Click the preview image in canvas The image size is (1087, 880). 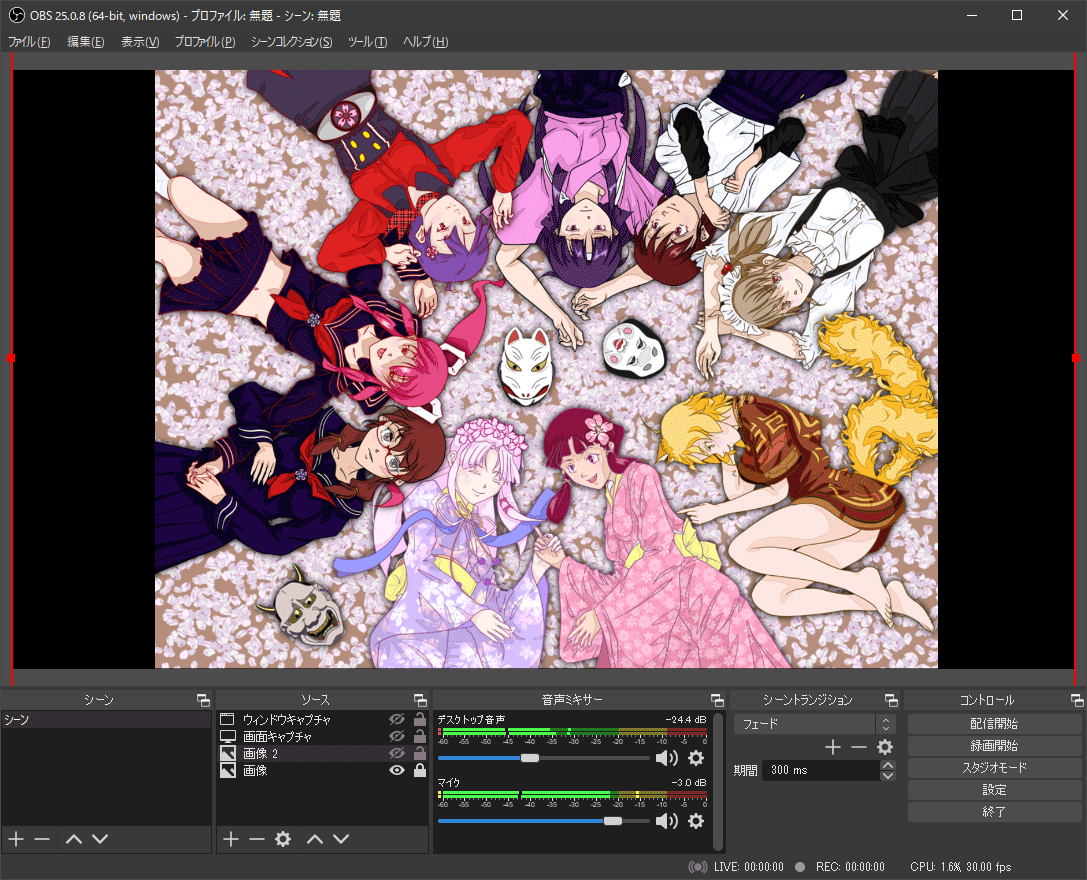tap(546, 369)
